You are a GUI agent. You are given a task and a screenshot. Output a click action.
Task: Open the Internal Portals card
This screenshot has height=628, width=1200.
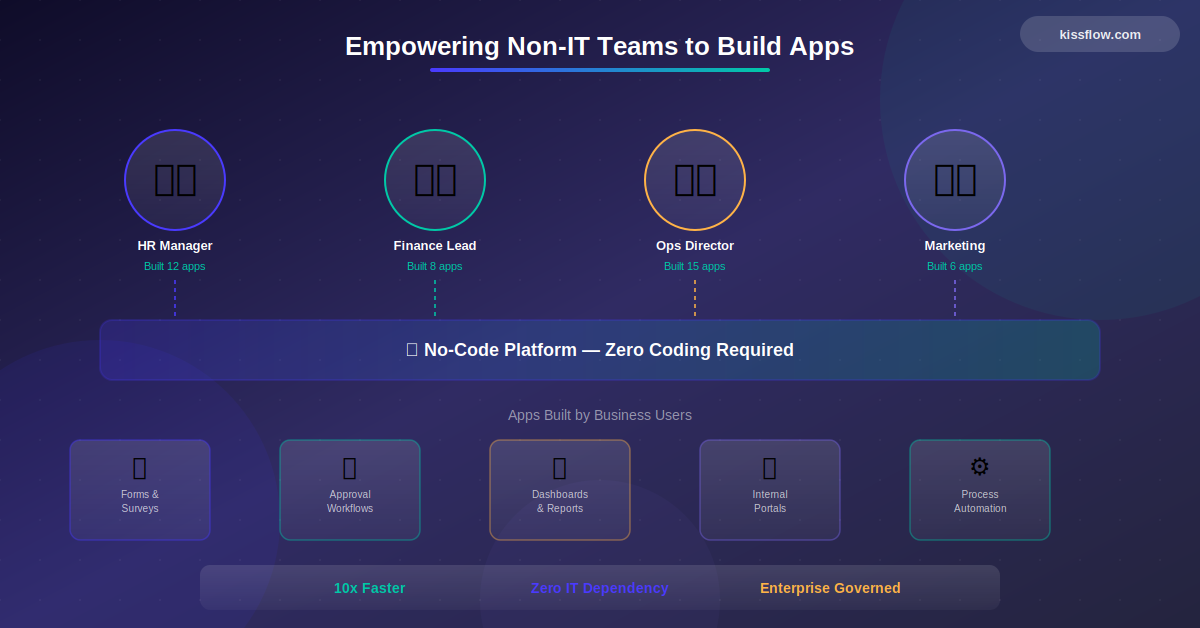770,490
